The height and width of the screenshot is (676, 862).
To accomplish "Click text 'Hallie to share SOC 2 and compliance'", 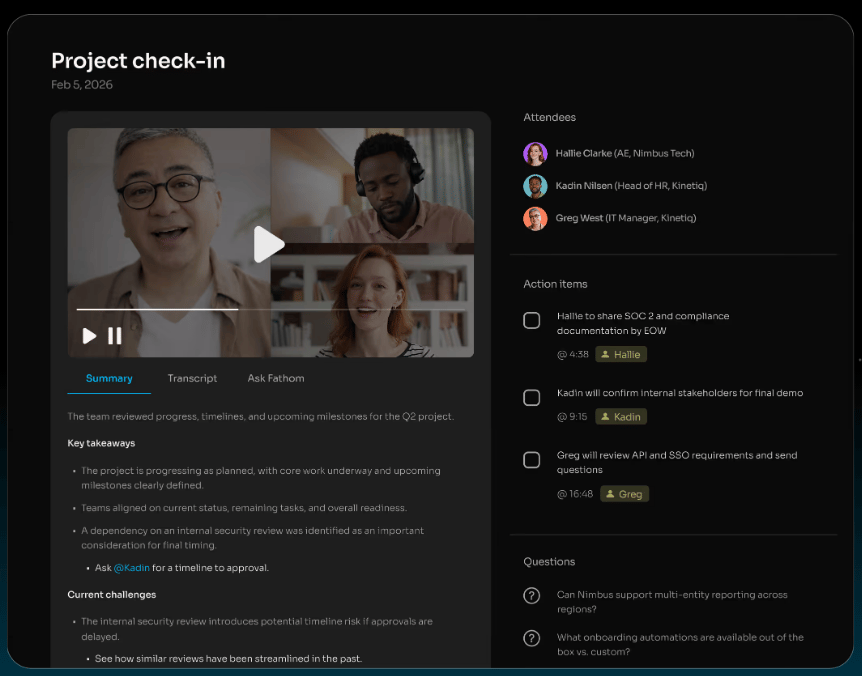I will [643, 316].
